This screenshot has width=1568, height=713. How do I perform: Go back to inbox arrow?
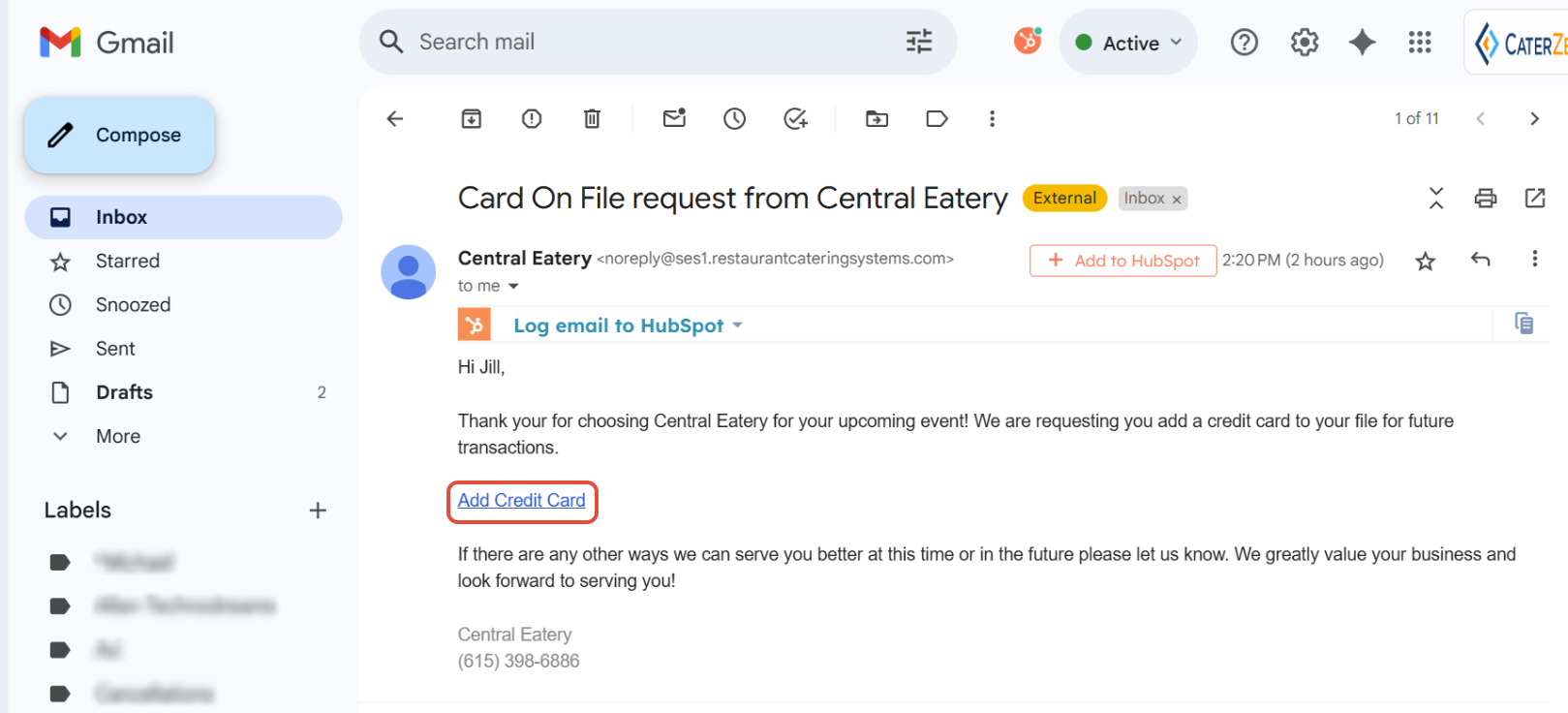(394, 119)
